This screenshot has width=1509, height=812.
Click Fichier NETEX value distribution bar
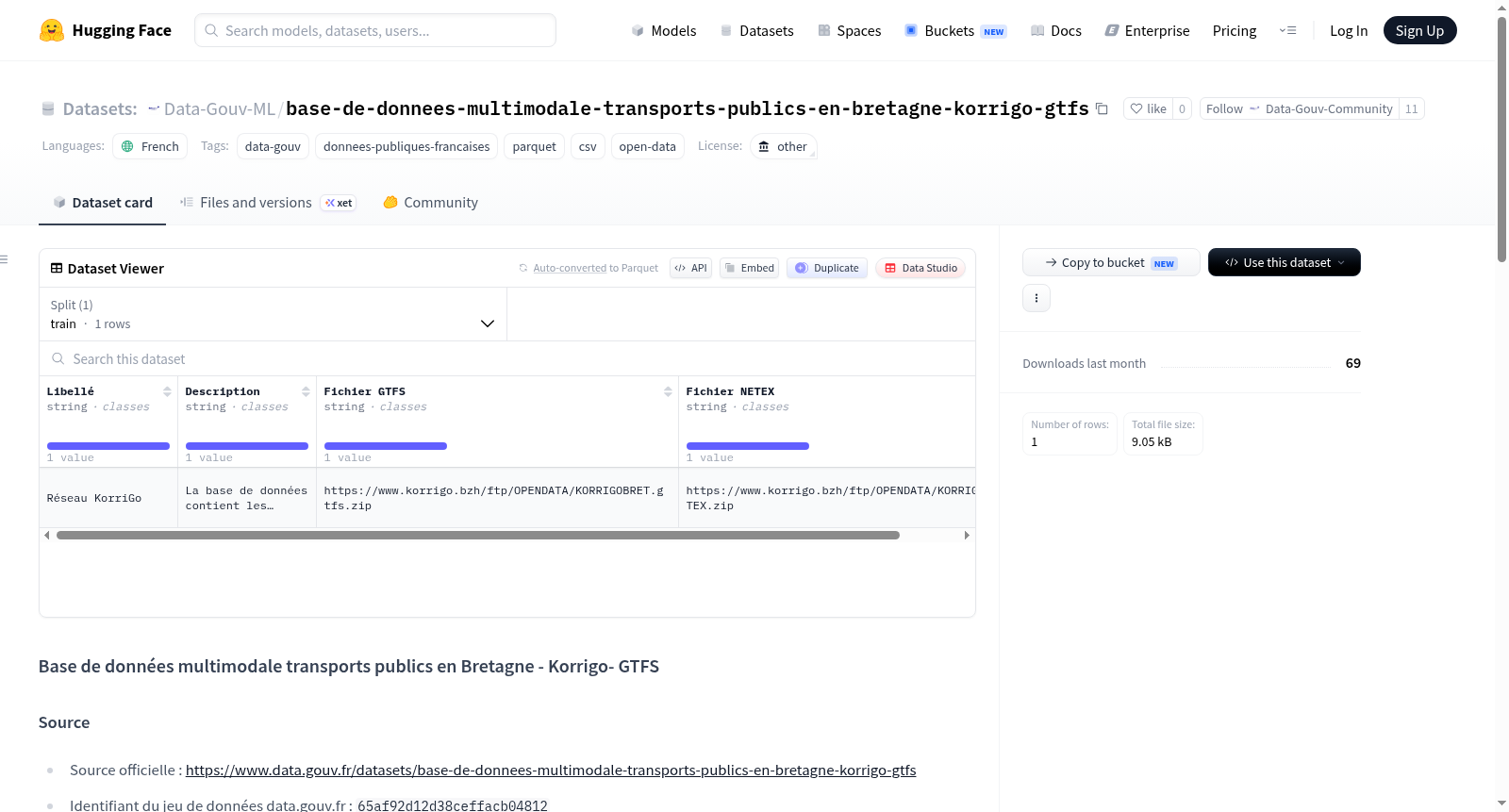pyautogui.click(x=748, y=446)
